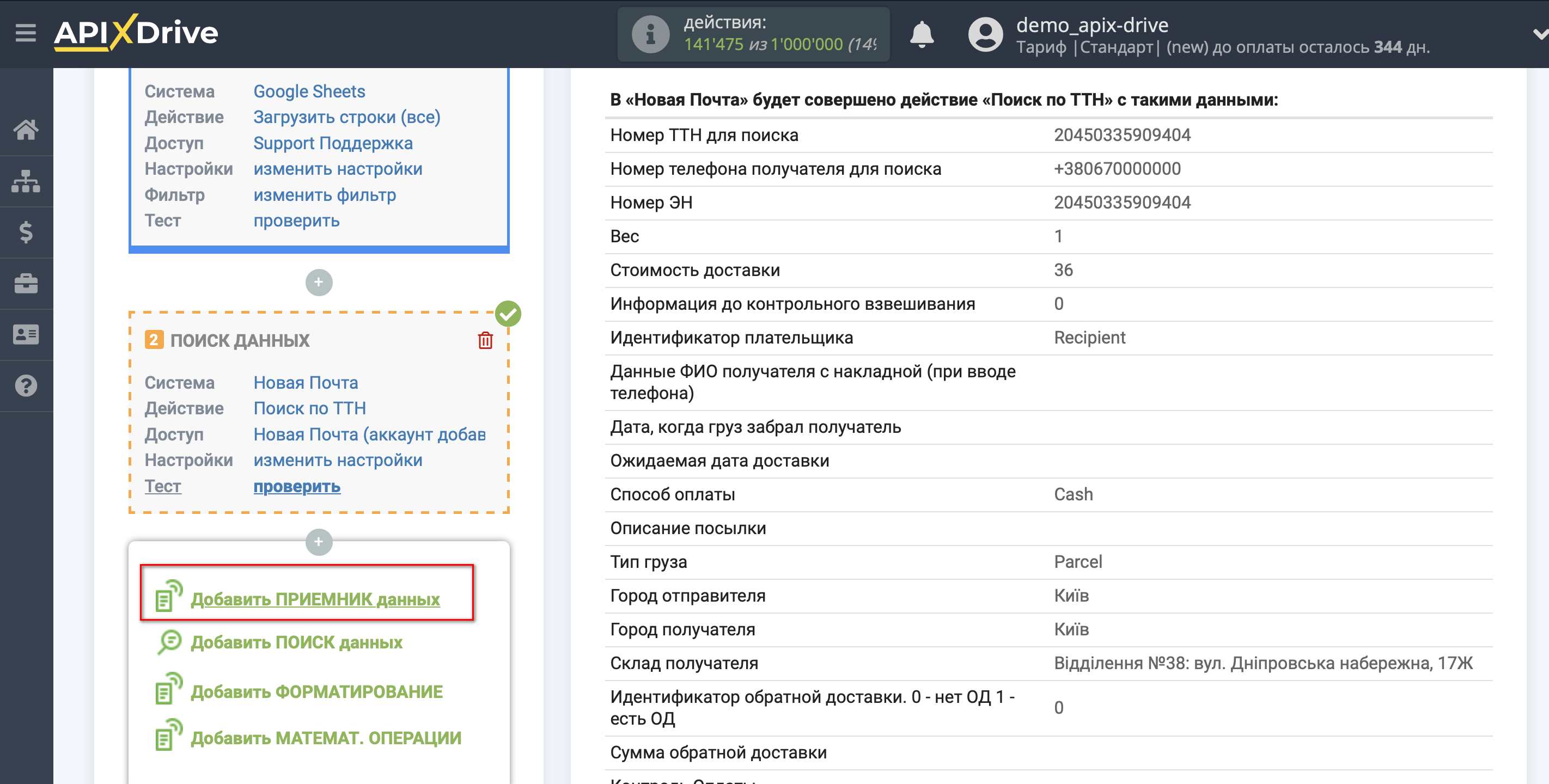The width and height of the screenshot is (1549, 784).
Task: Click the Ожидаемая дата доставки row
Action: (x=1048, y=461)
